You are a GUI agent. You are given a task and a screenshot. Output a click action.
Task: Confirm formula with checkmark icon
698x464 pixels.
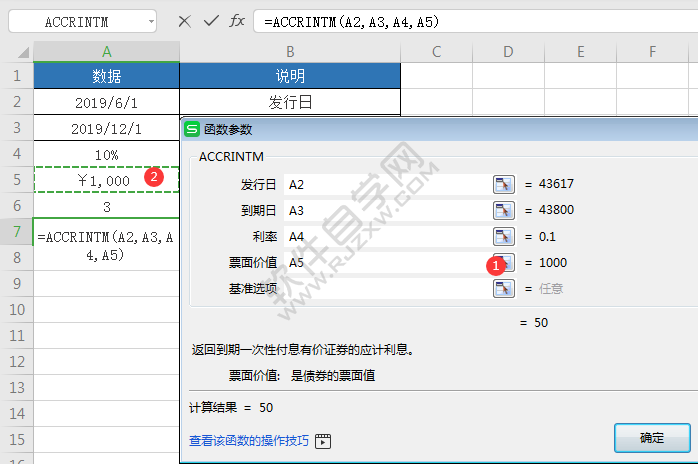211,20
